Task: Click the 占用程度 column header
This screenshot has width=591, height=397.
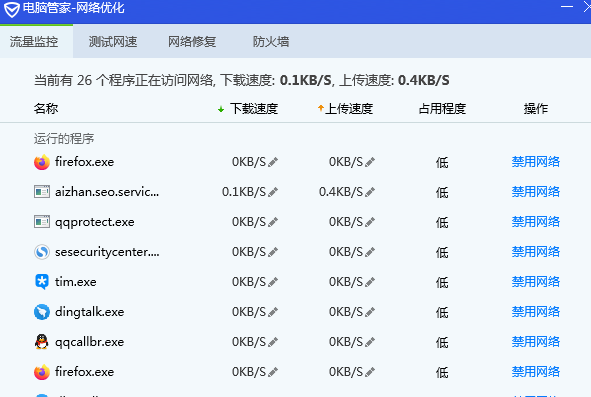Action: 442,109
